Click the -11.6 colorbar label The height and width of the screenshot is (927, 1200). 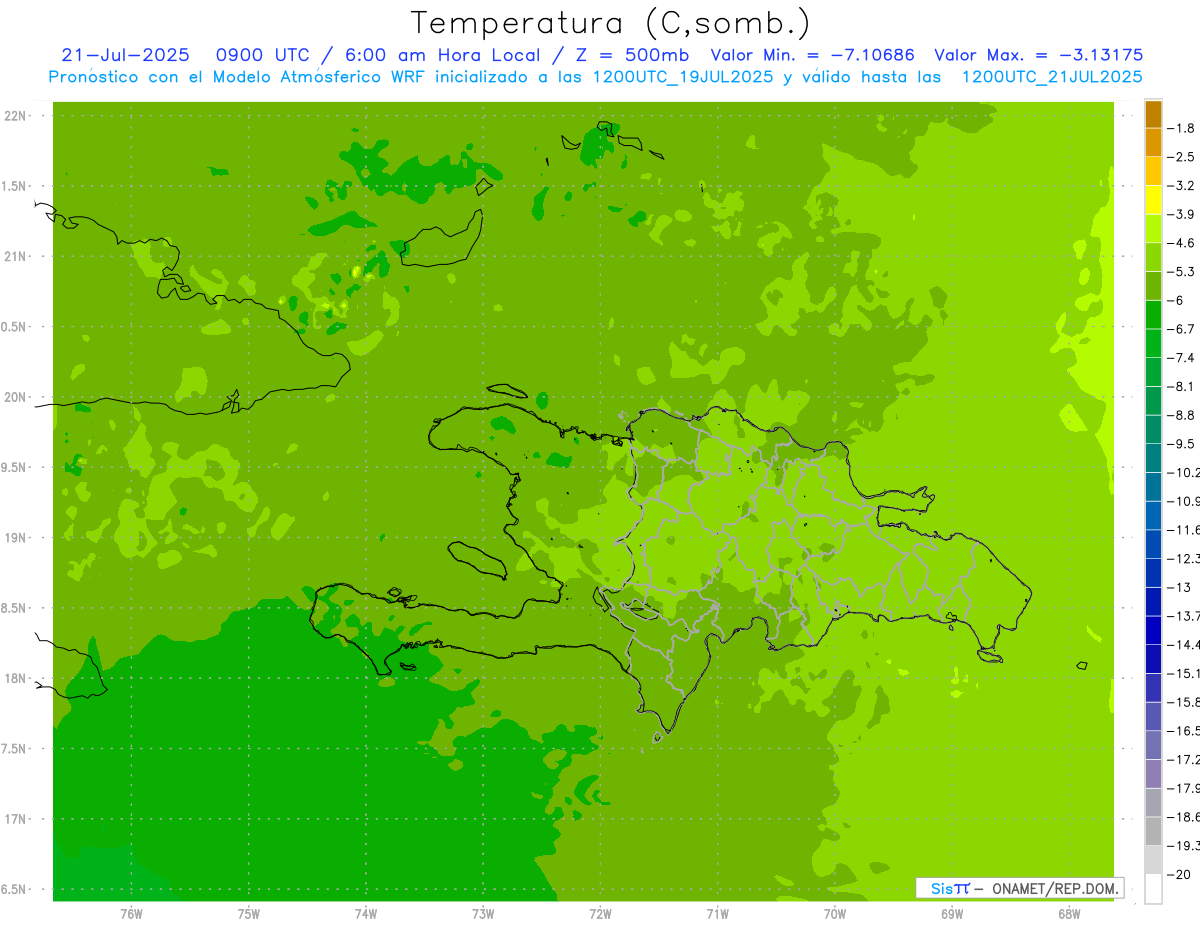[1184, 529]
